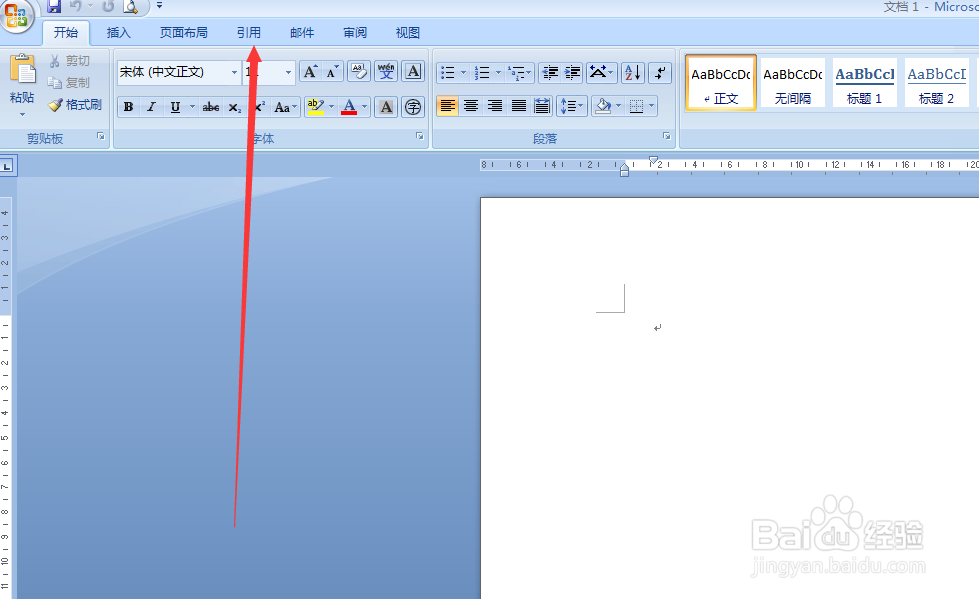Open Asian layout icon
Viewport: 979px width, 599px height.
[602, 72]
